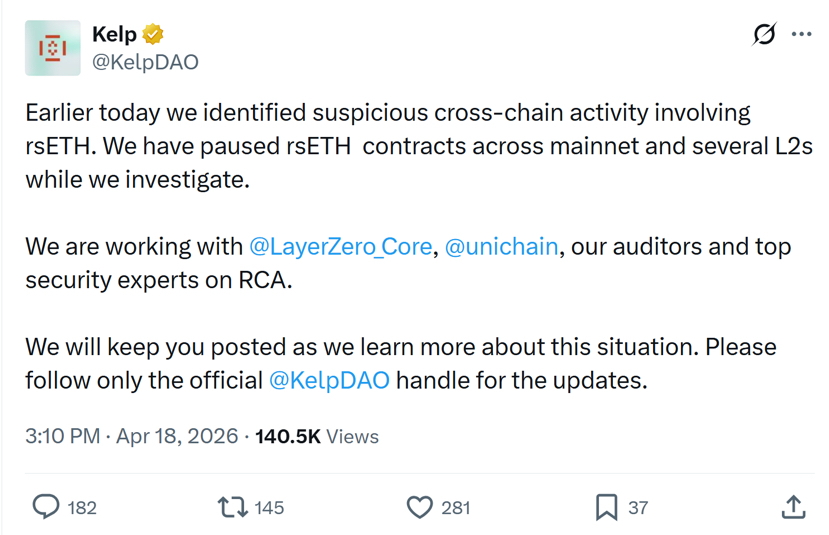829x535 pixels.
Task: Click the gold verified badge next to Kelp
Action: [153, 35]
